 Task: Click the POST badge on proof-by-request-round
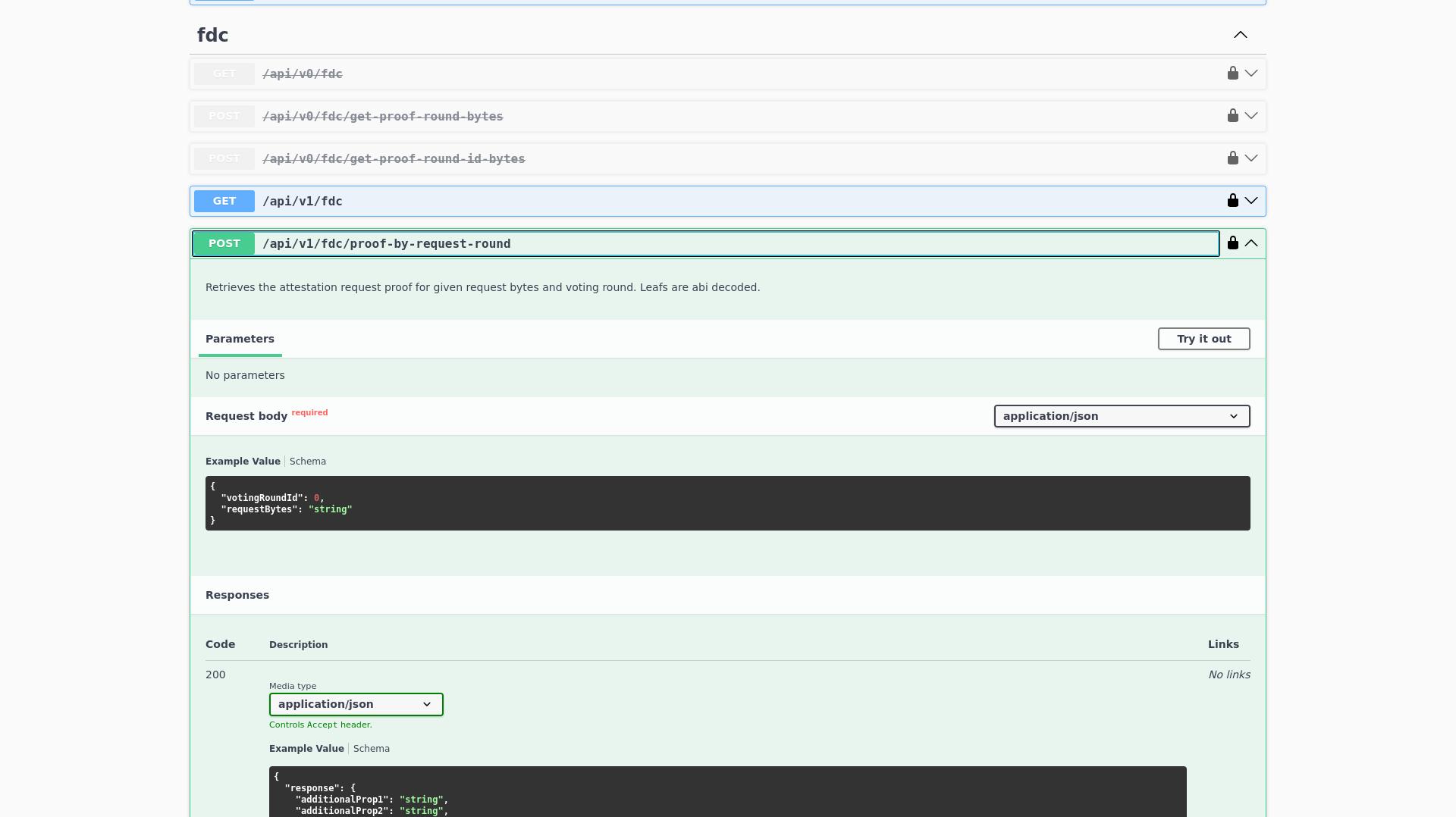[224, 243]
